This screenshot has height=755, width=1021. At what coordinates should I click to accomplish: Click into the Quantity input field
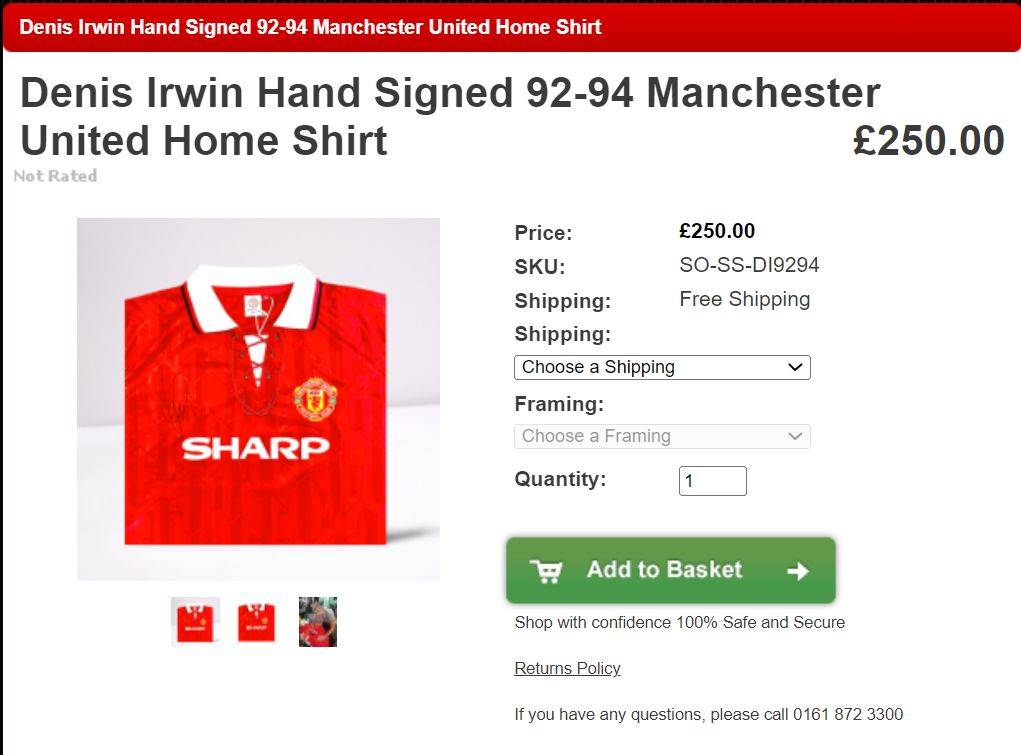point(712,481)
